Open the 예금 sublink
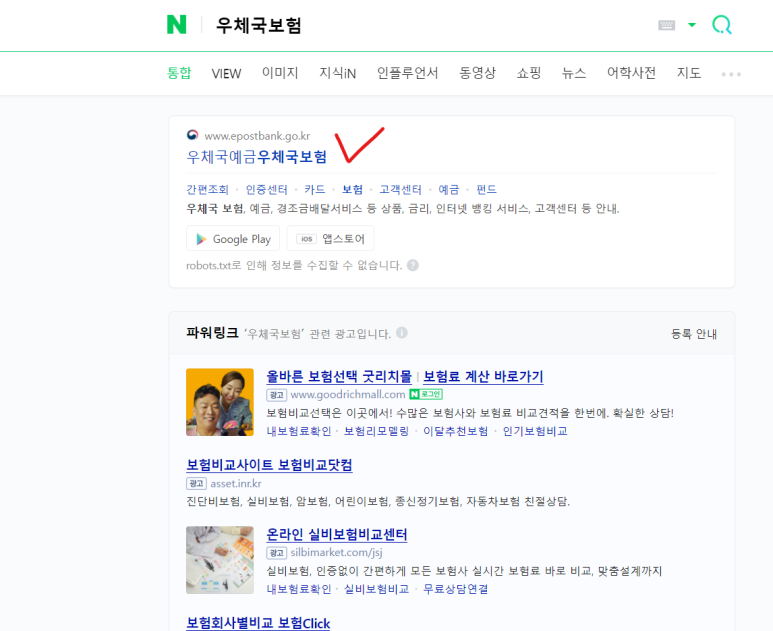773x631 pixels. pos(449,189)
